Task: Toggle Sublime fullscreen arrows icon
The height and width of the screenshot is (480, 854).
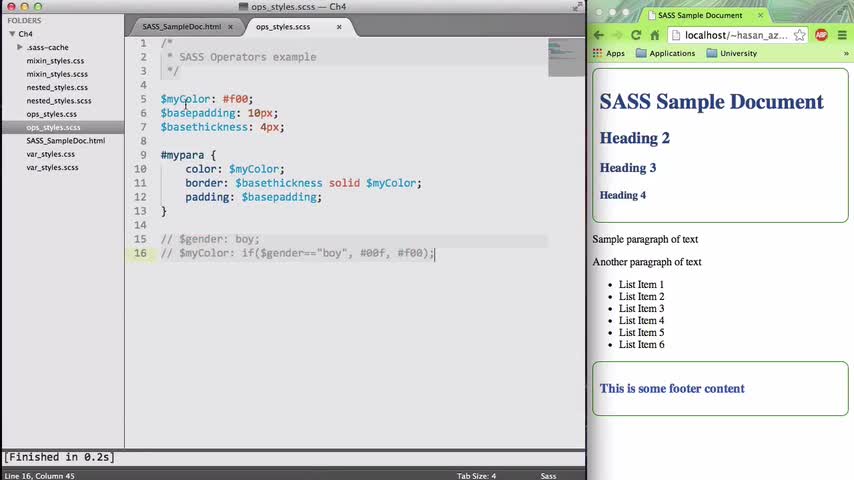Action: coord(577,7)
